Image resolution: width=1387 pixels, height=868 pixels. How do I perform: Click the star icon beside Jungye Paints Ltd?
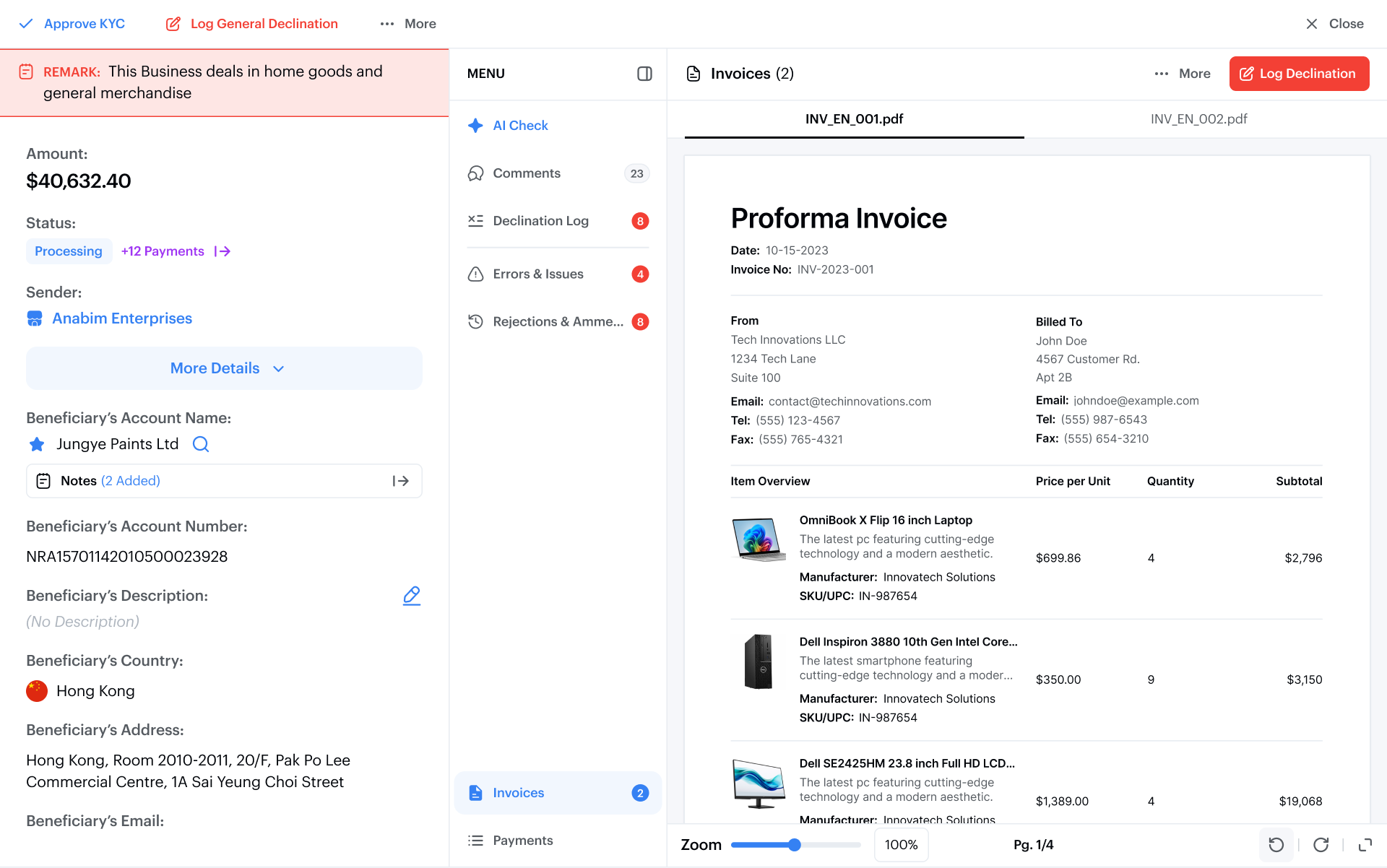(x=37, y=444)
